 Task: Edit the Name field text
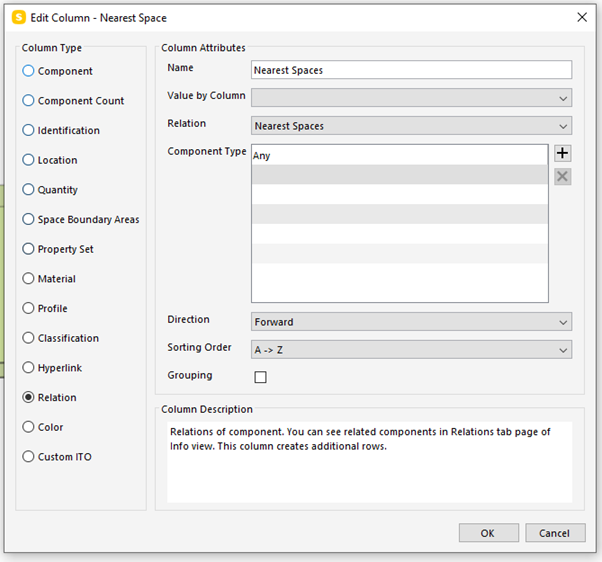(411, 70)
